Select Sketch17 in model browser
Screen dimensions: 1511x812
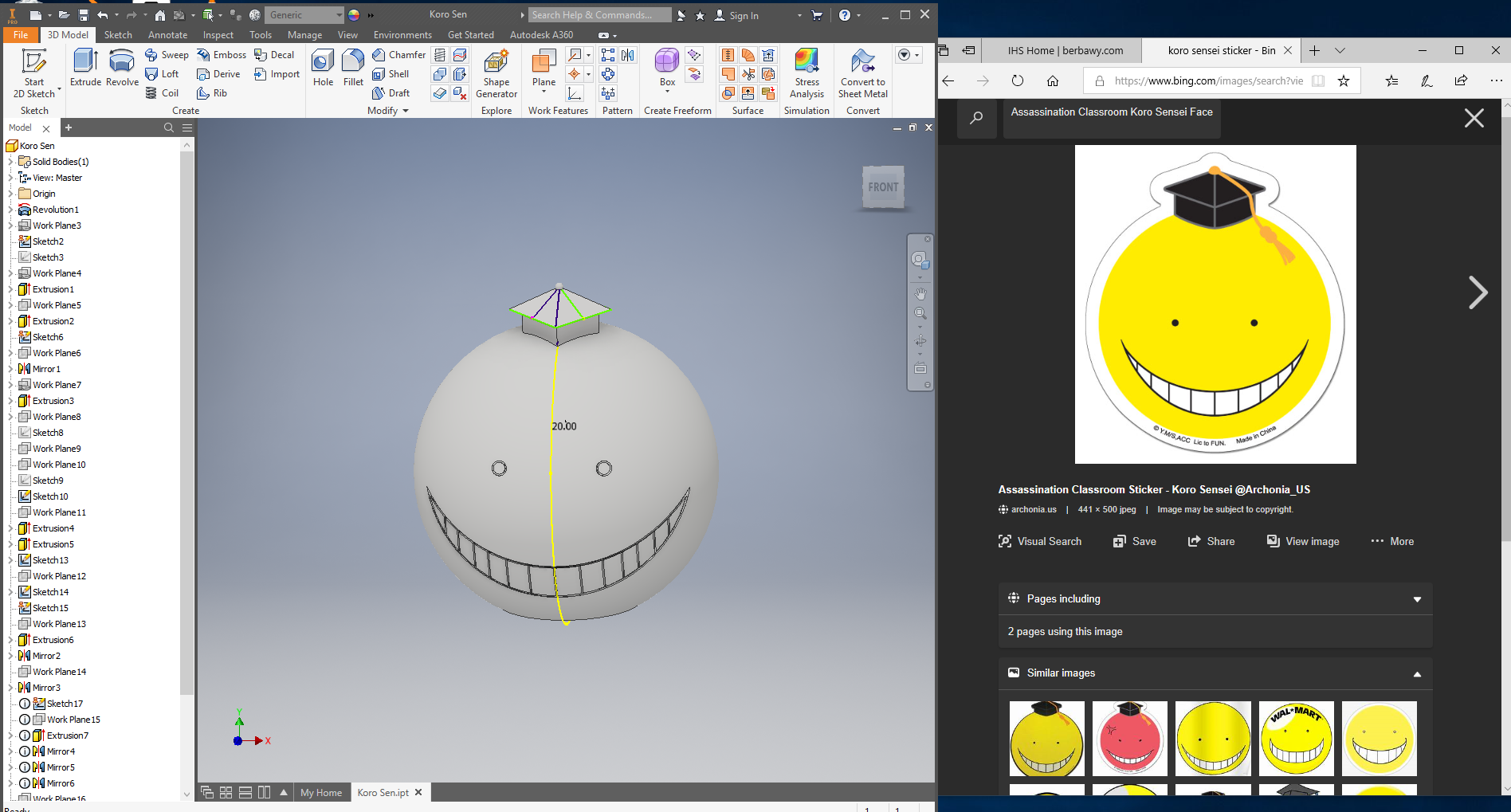pyautogui.click(x=64, y=704)
